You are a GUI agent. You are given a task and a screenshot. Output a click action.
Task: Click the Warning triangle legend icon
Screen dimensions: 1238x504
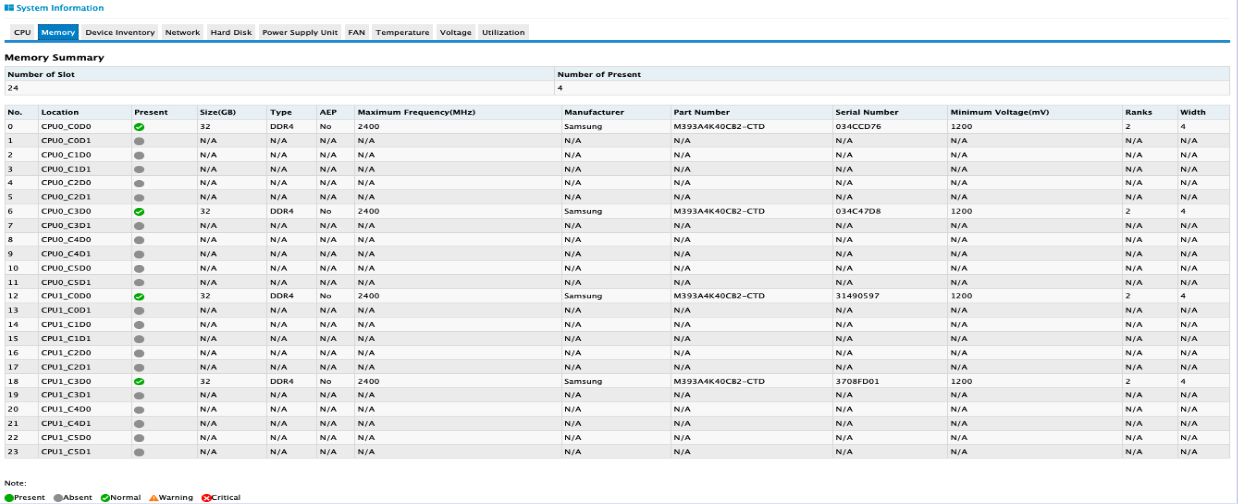click(x=154, y=497)
